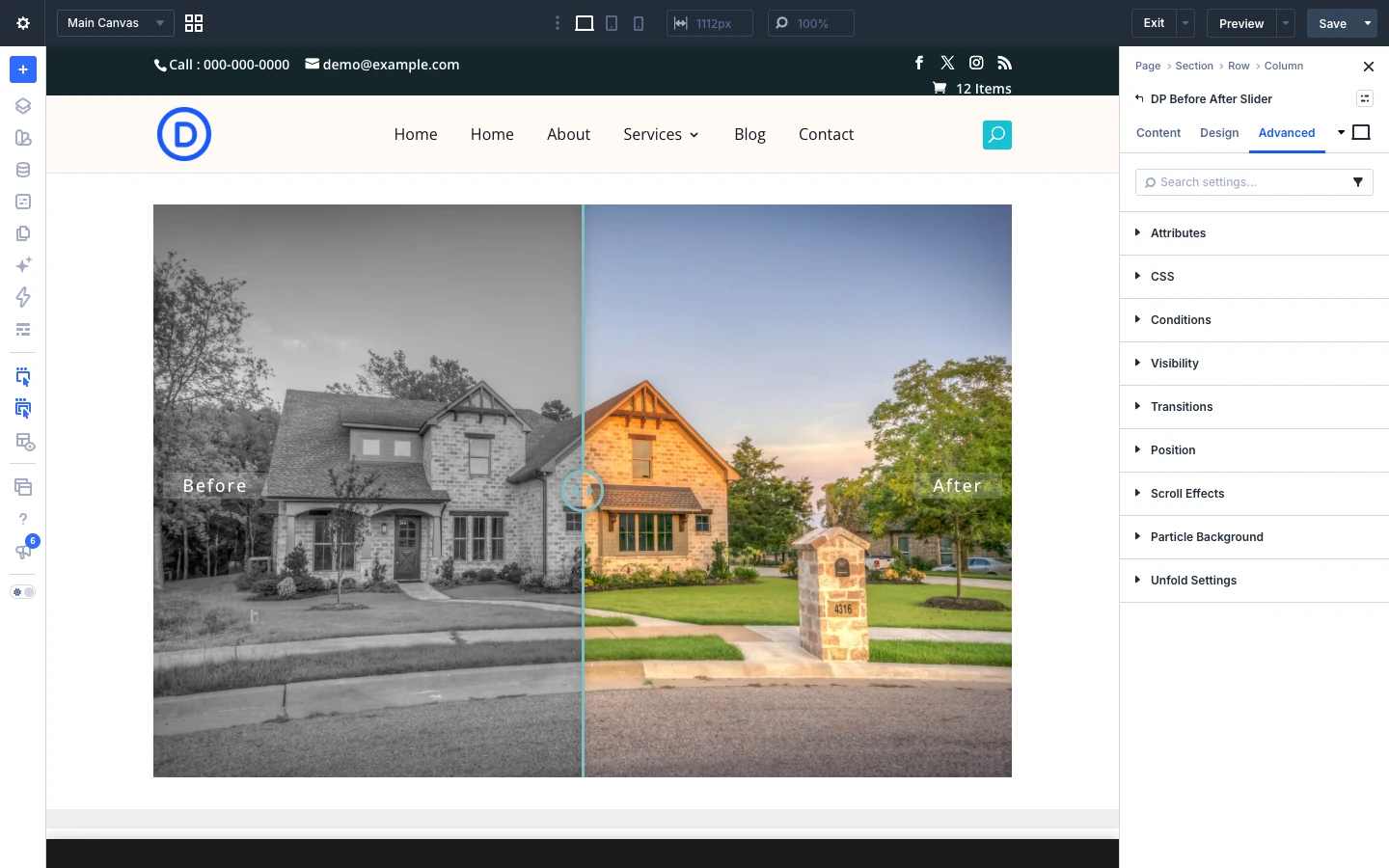
Task: Expand the Particle Background settings group
Action: tap(1254, 537)
